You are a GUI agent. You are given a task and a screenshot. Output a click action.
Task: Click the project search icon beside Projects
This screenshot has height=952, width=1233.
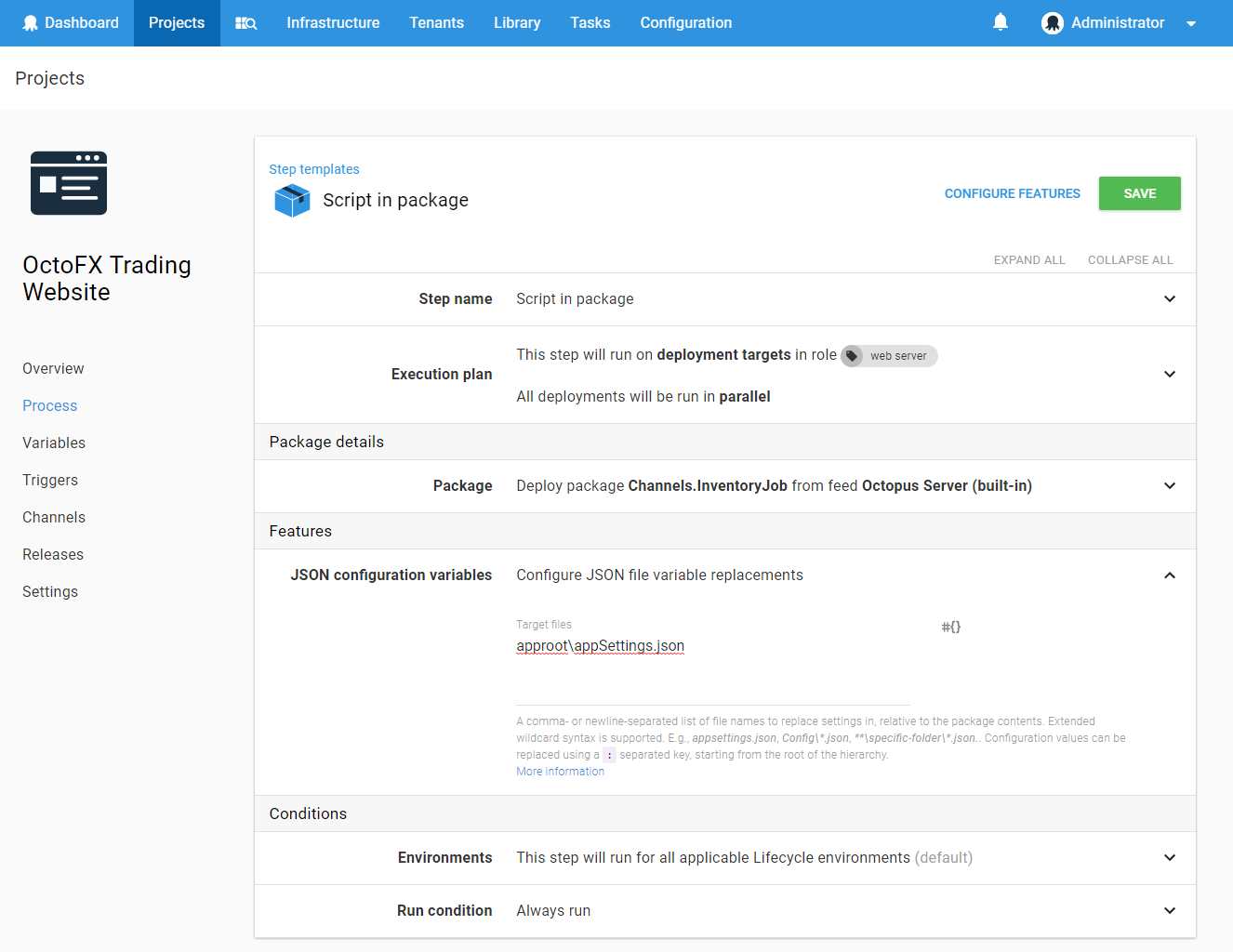(x=245, y=22)
